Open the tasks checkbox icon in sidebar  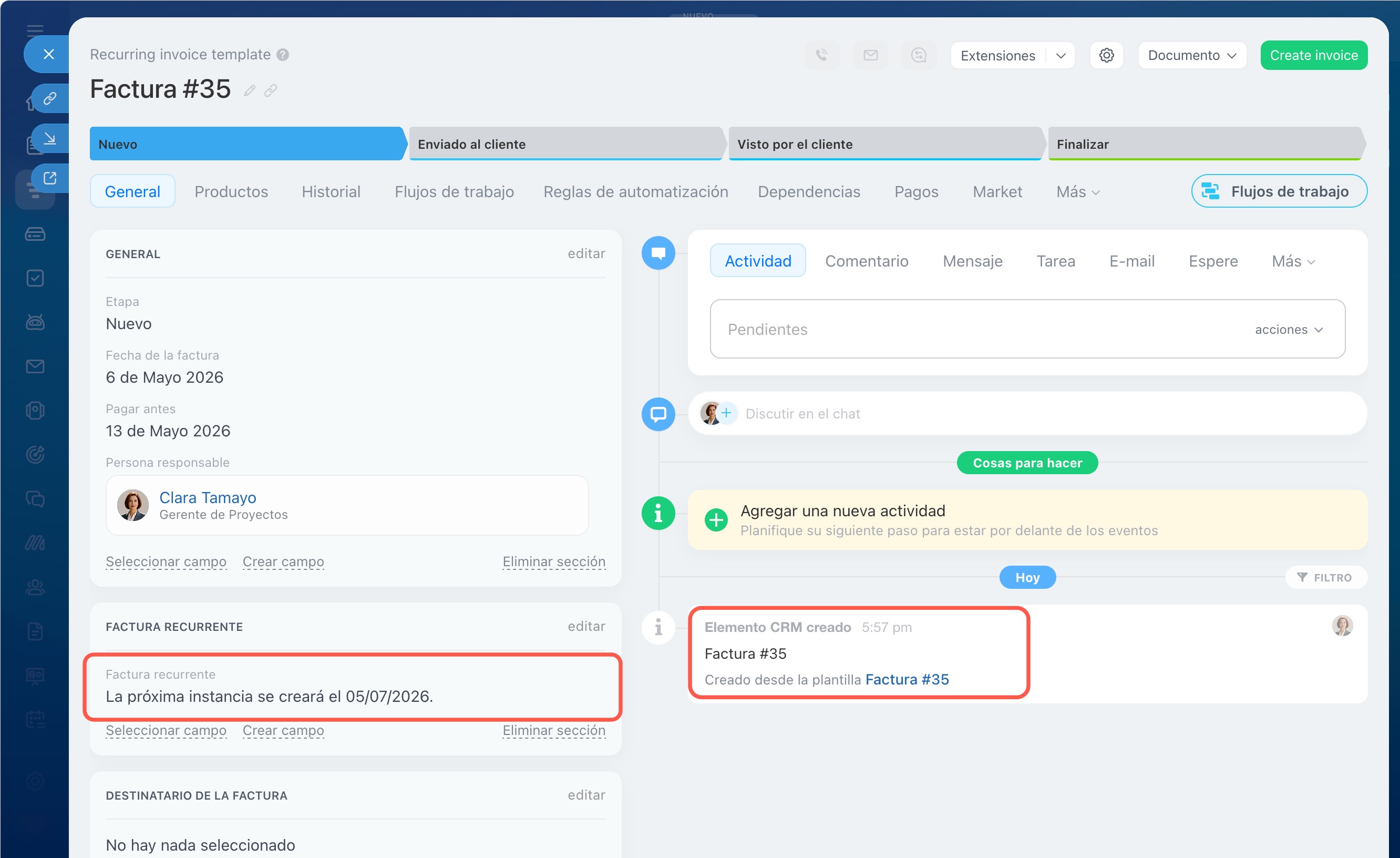(35, 278)
